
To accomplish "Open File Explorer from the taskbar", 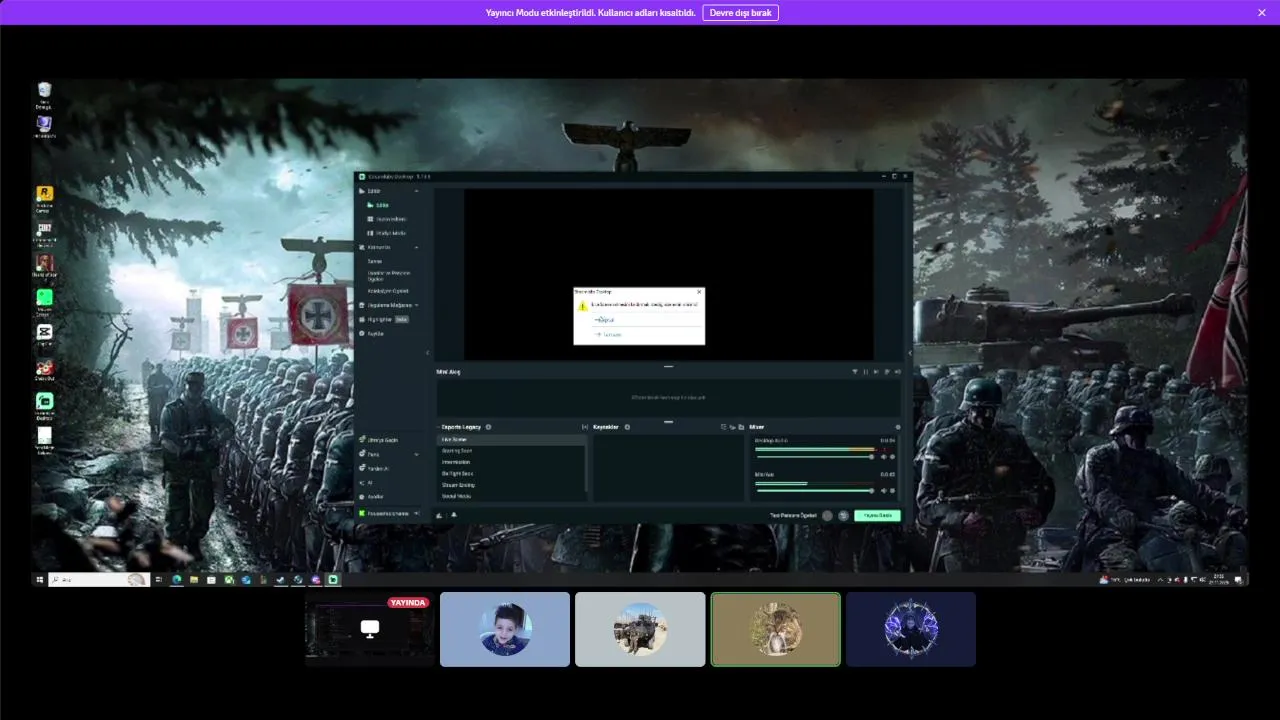I will [x=194, y=579].
